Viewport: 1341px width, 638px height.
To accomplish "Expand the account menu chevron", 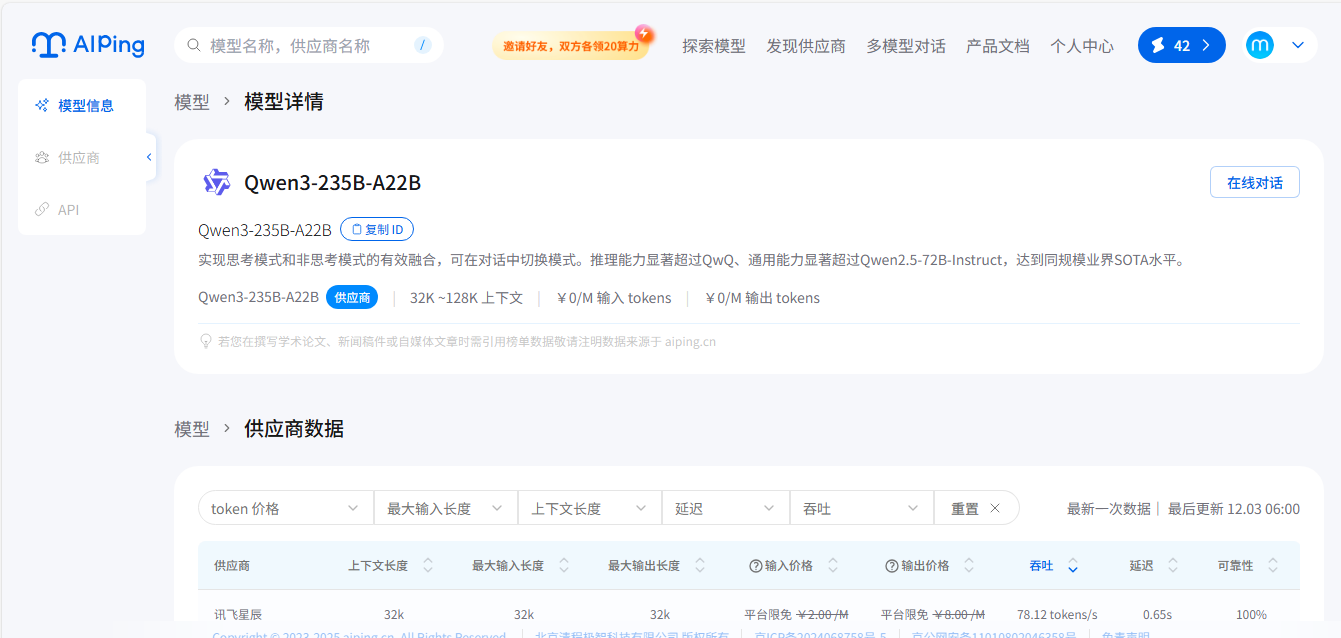I will (1298, 45).
